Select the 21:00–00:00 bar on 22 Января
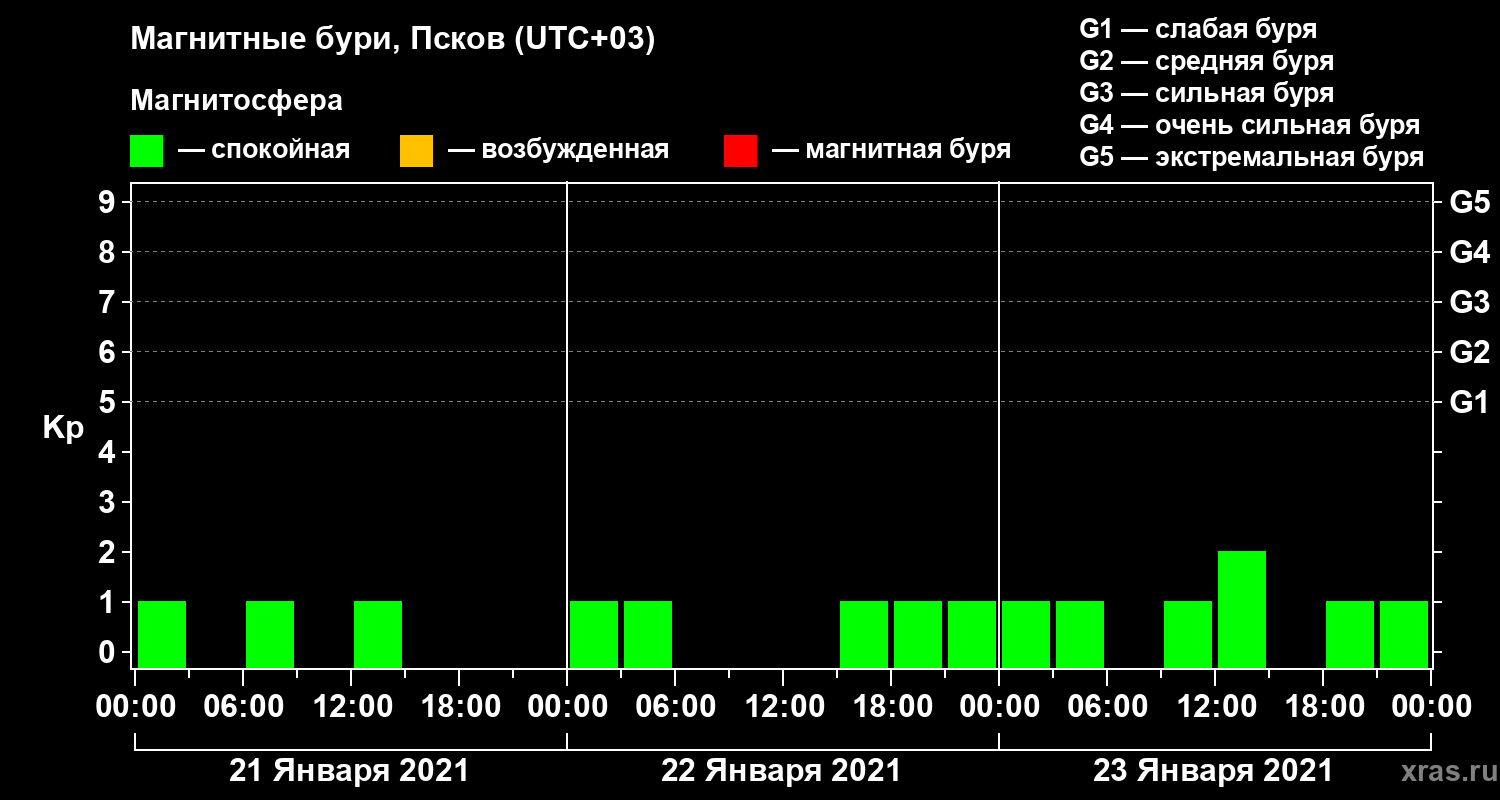 (x=972, y=634)
